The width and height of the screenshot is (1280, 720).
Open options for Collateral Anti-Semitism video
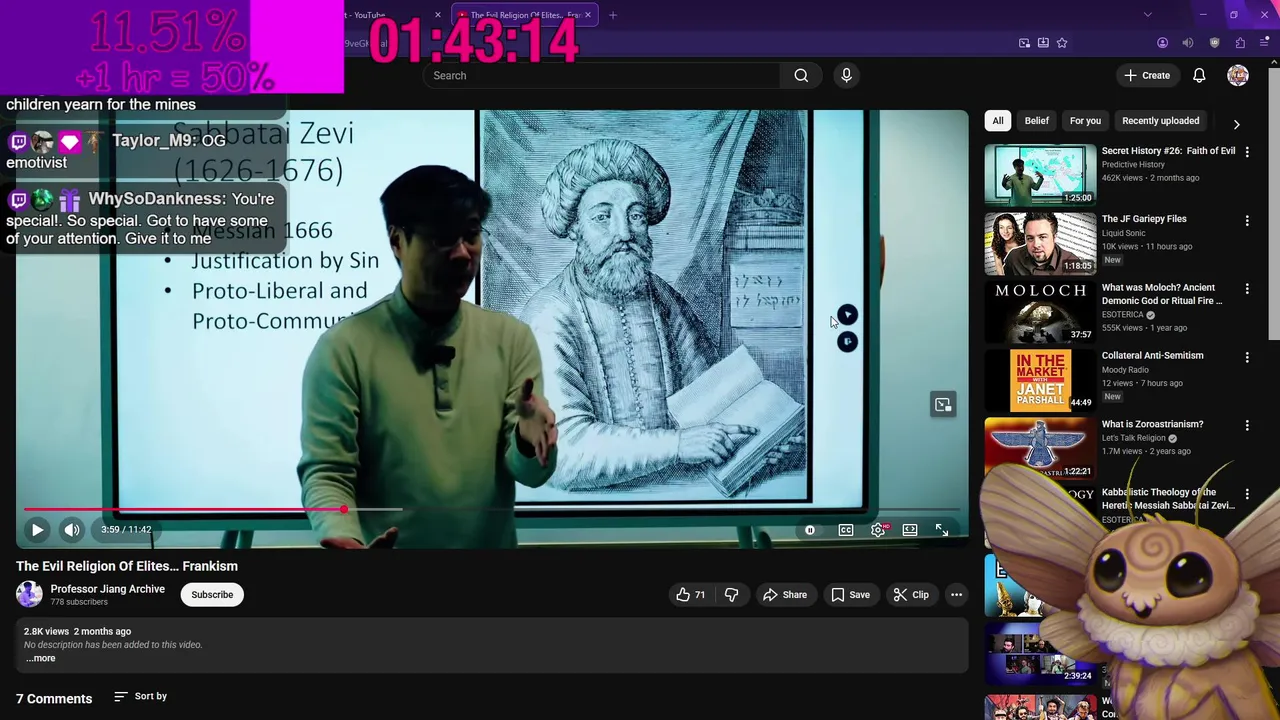pyautogui.click(x=1247, y=357)
